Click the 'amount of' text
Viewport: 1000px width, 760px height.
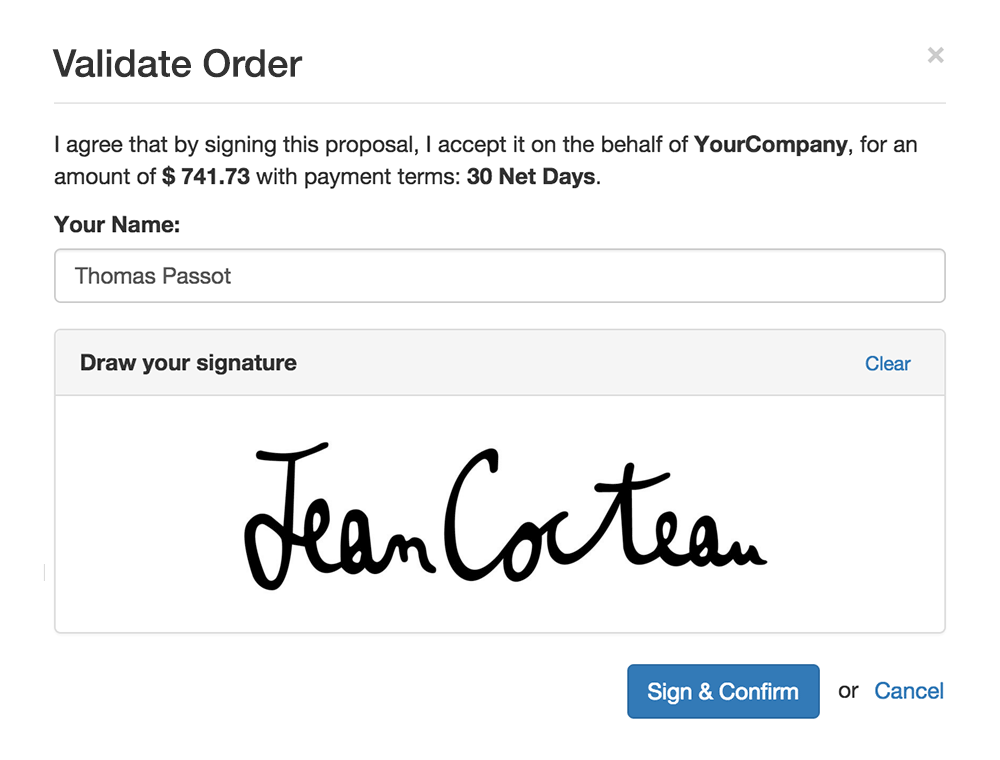105,178
